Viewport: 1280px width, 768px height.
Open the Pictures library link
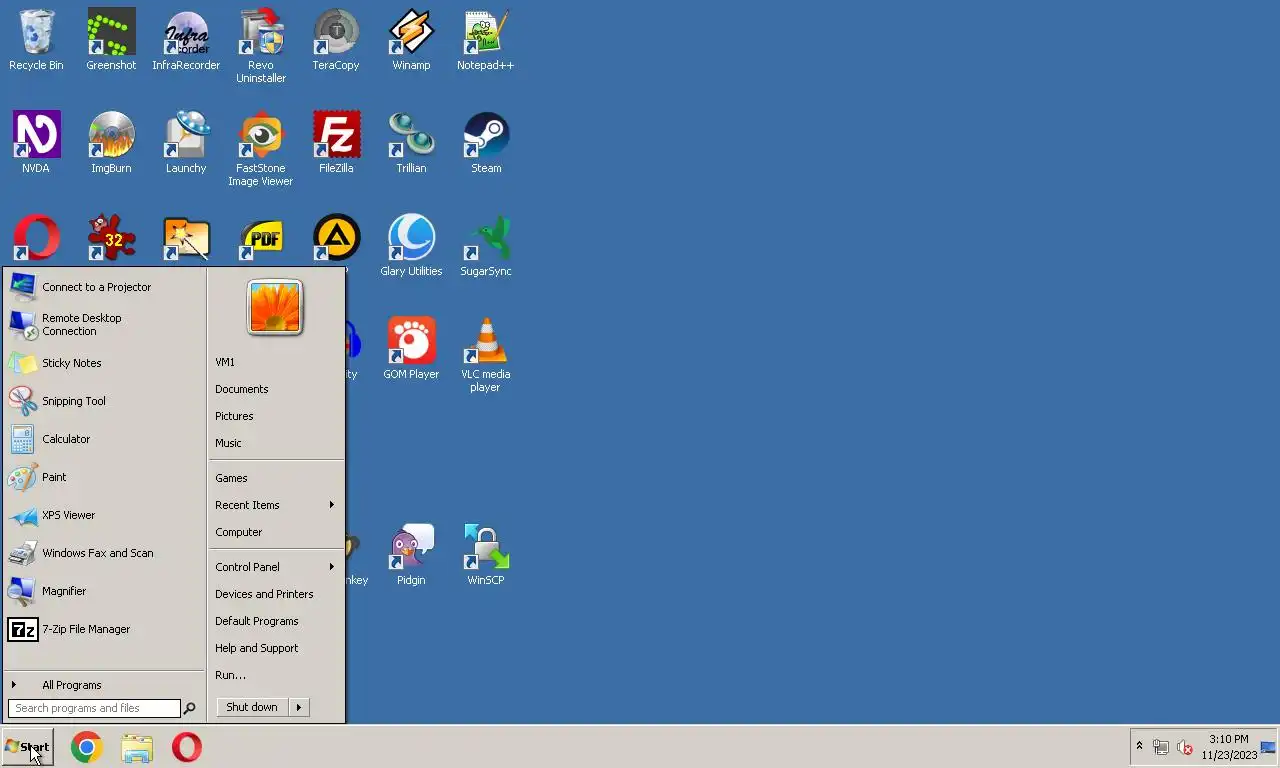point(276,416)
